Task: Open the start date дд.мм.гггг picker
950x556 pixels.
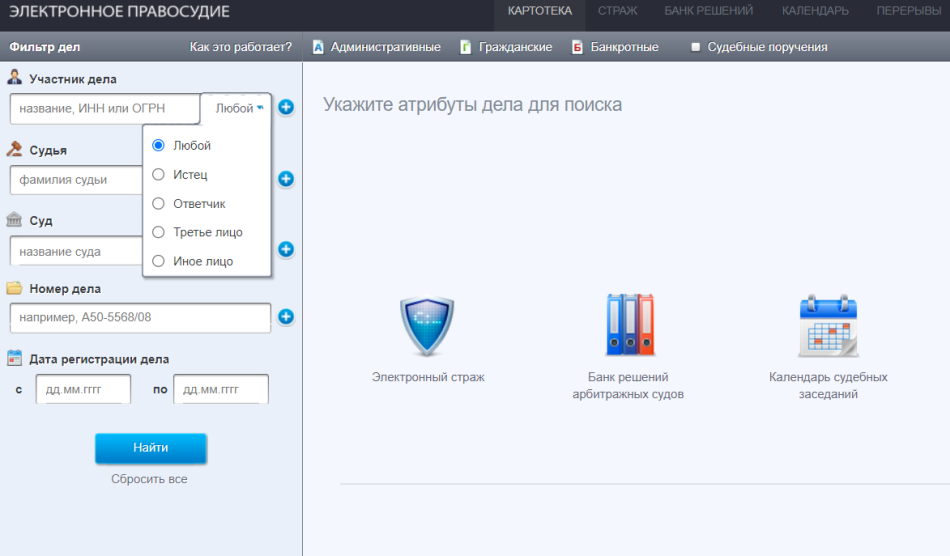Action: [x=83, y=389]
